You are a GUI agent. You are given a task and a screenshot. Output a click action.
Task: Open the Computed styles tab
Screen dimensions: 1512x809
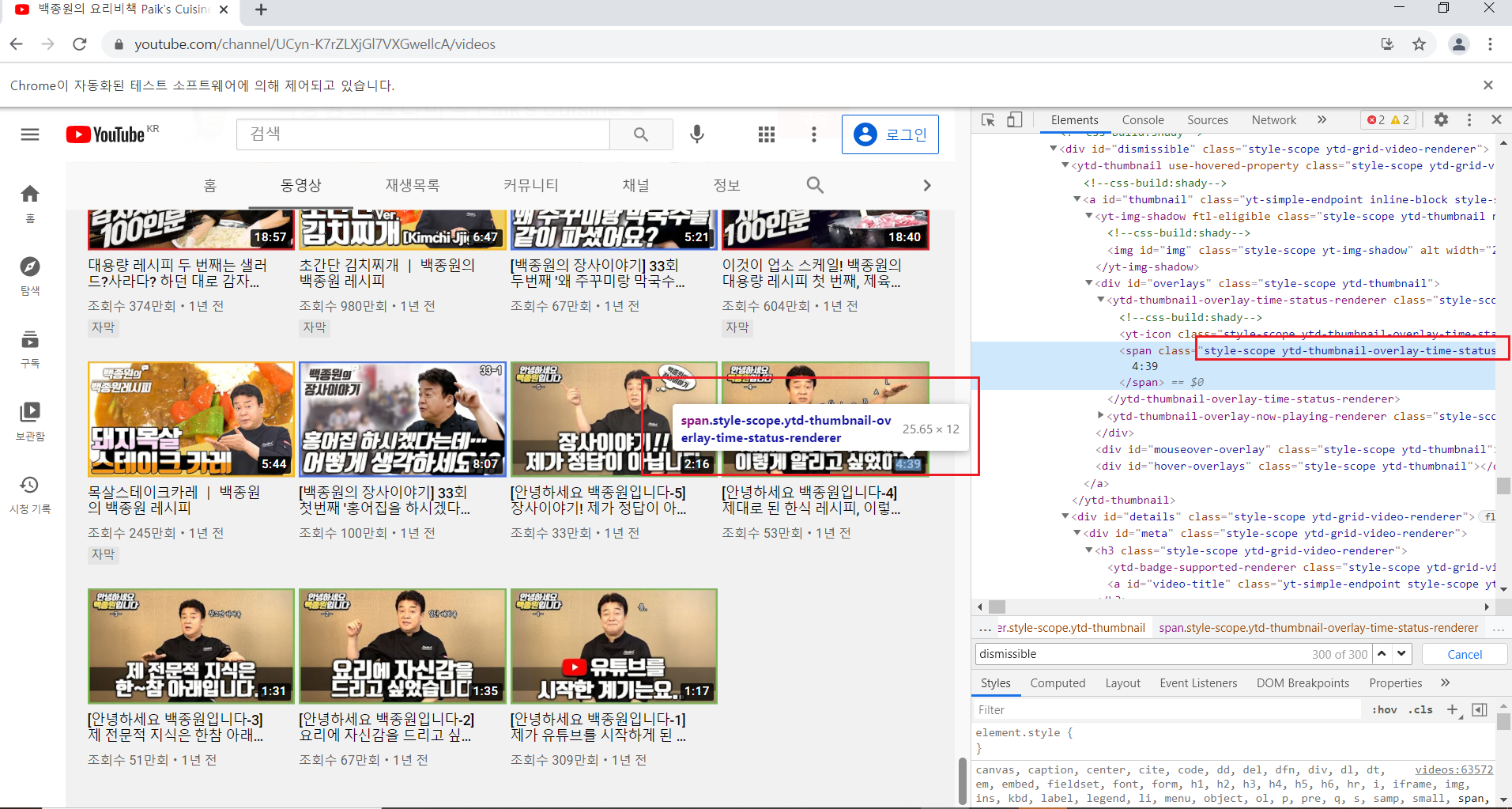(1058, 682)
